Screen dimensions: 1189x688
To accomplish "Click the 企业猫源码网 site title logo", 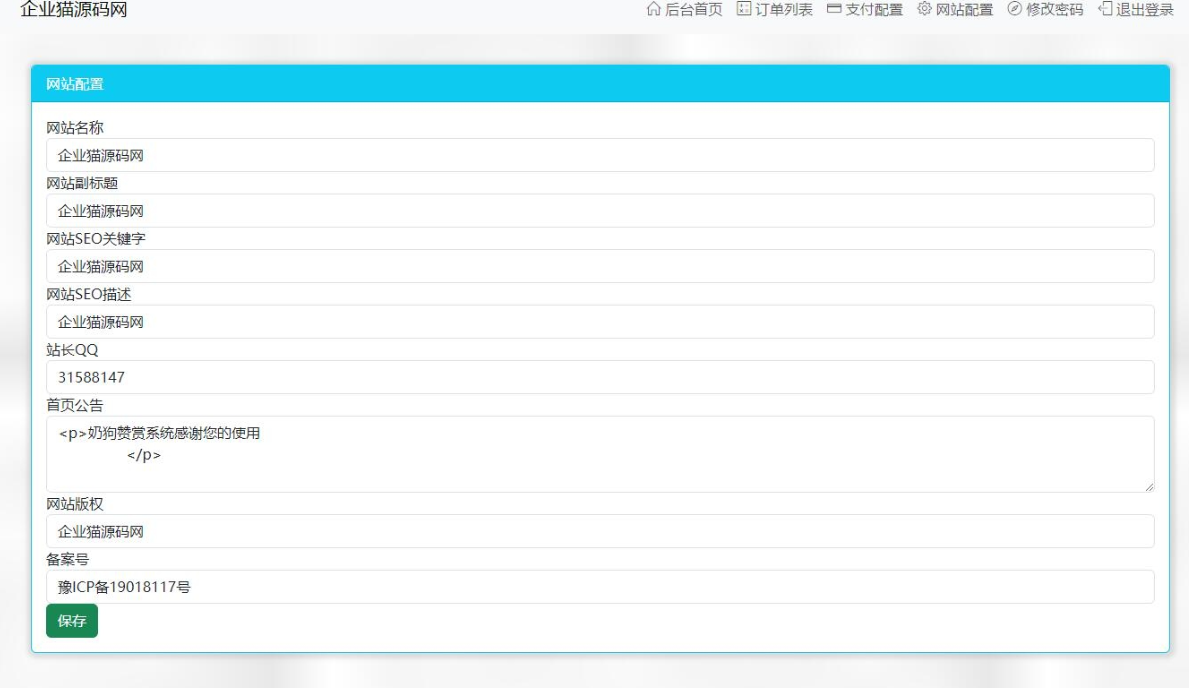I will 74,10.
